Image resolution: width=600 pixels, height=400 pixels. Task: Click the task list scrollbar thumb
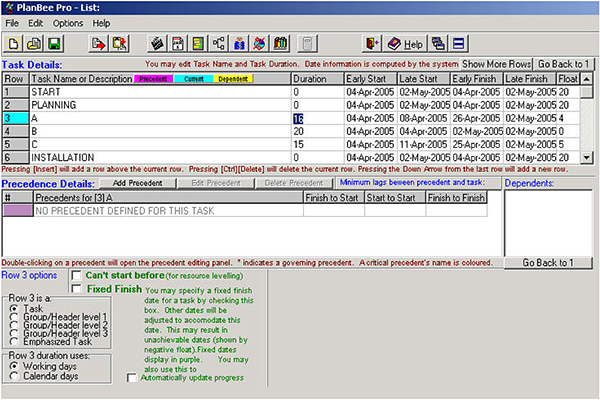coord(587,92)
